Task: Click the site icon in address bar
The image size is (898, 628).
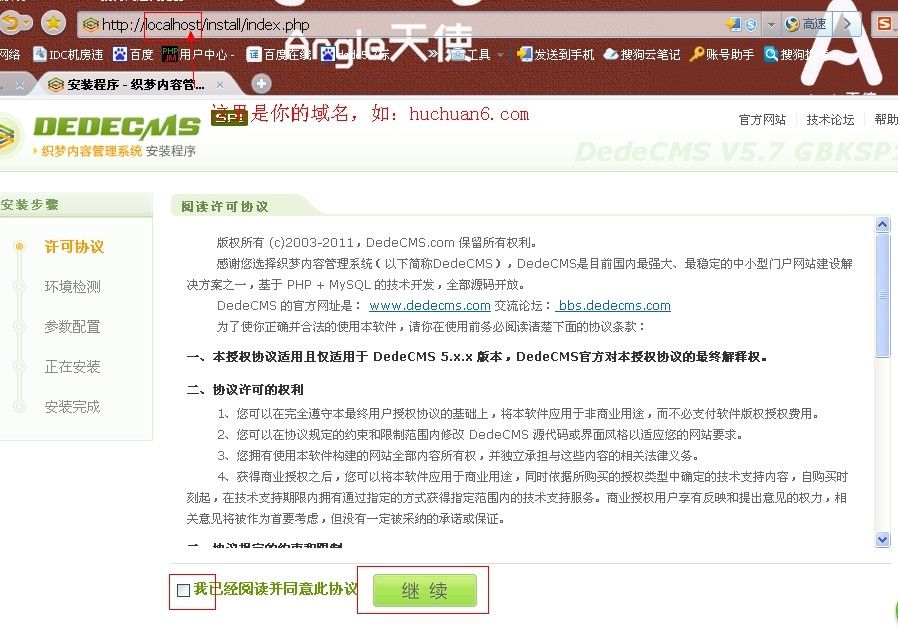Action: (90, 25)
